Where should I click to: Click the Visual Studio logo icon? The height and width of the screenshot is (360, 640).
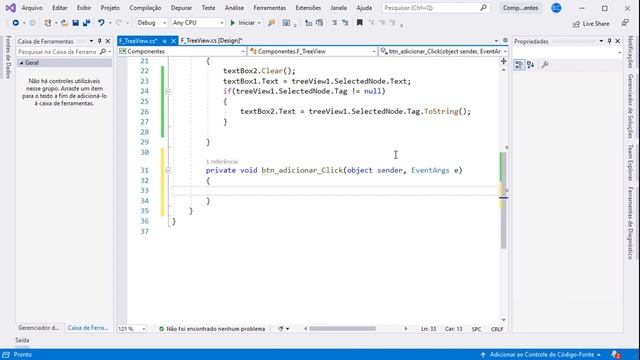11,8
